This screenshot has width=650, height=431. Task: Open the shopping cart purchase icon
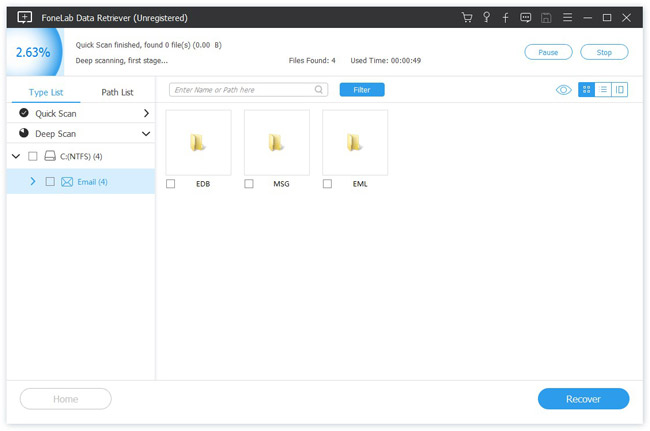point(467,17)
